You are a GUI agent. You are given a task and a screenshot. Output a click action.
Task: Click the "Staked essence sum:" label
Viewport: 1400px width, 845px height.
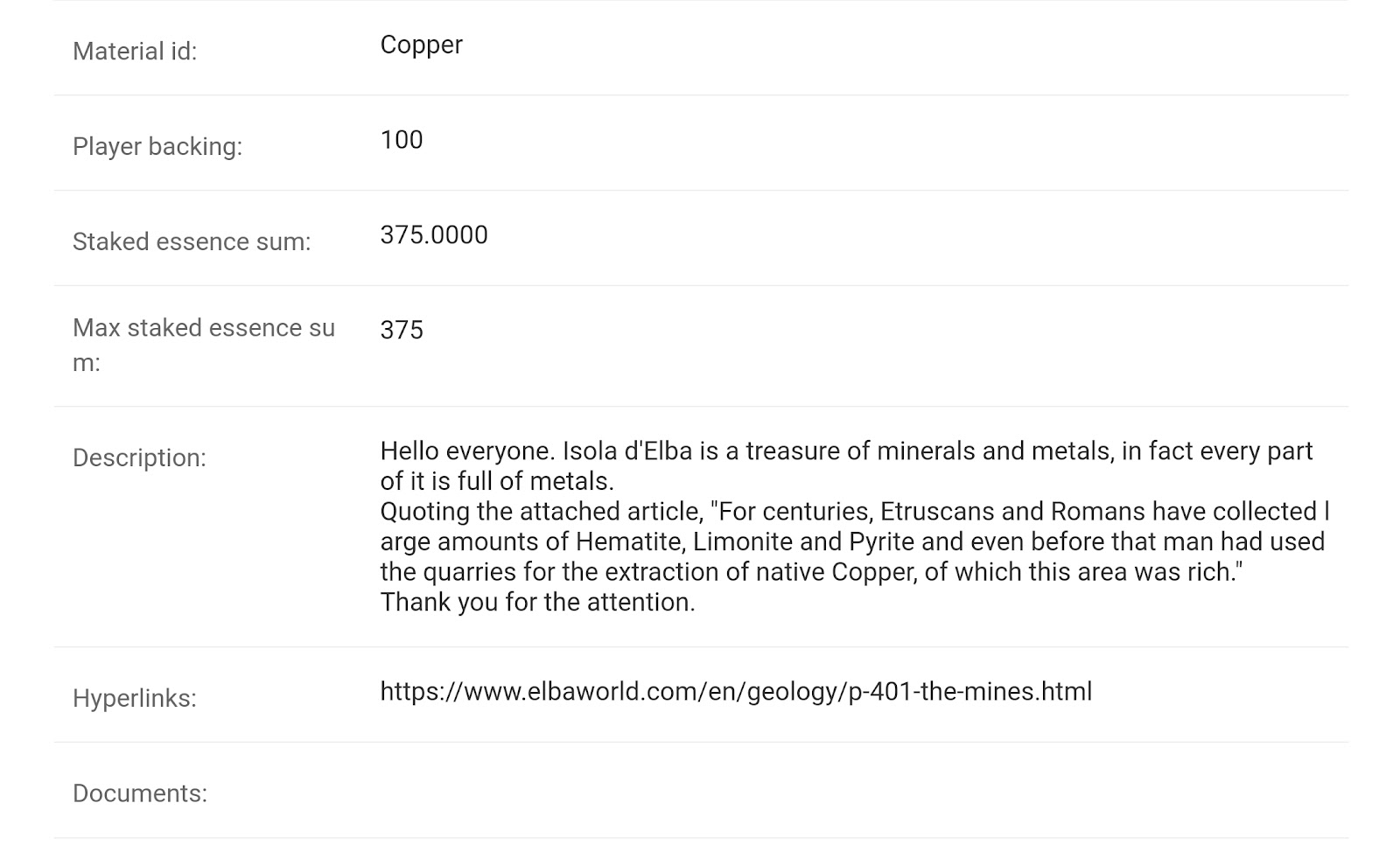pyautogui.click(x=192, y=242)
